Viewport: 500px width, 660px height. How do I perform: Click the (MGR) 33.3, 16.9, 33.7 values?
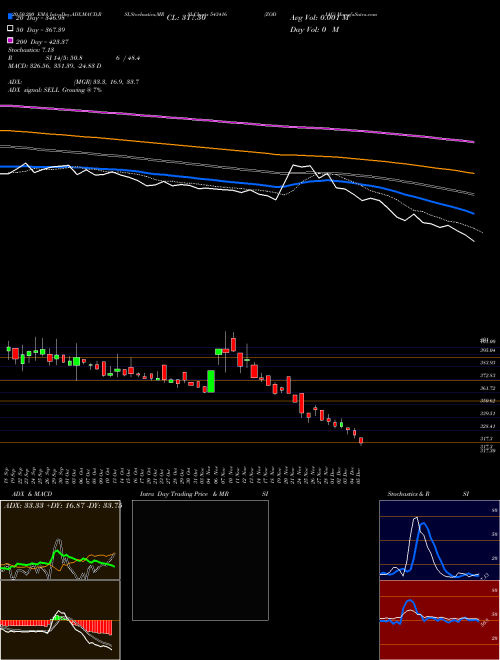click(x=106, y=82)
